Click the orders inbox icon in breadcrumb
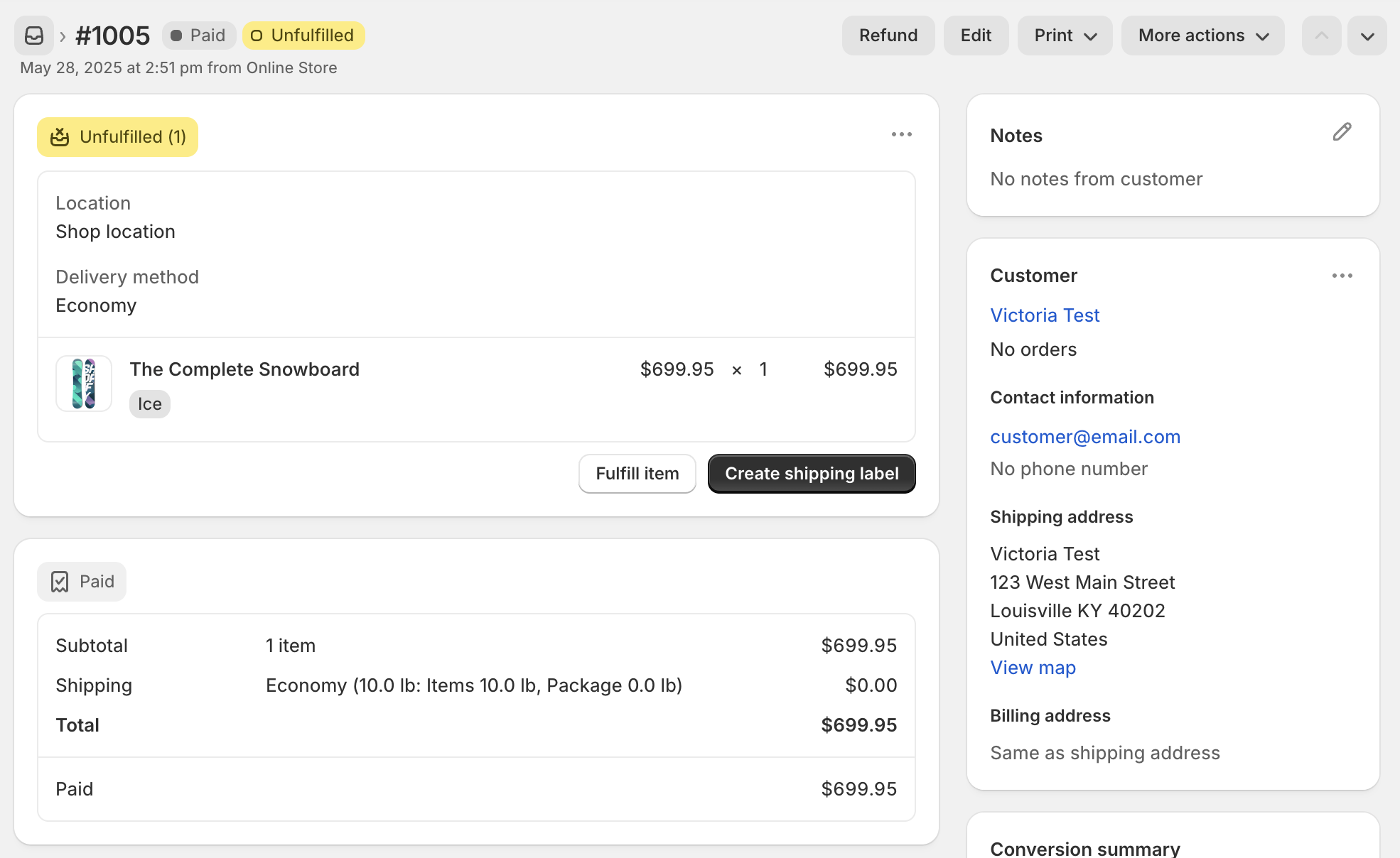 (x=34, y=36)
